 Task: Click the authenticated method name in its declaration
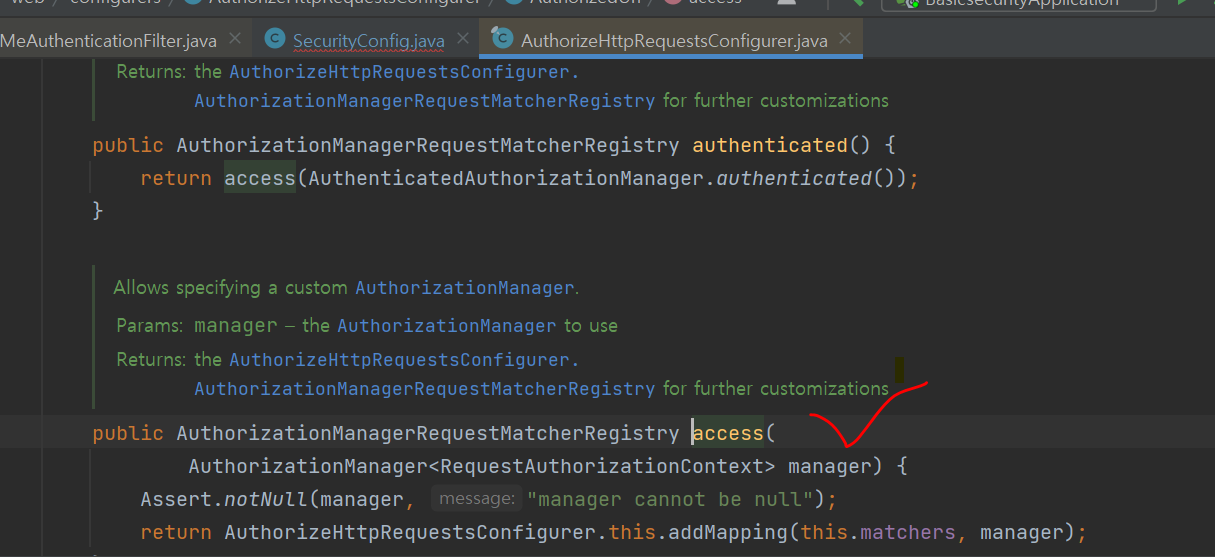pos(769,145)
